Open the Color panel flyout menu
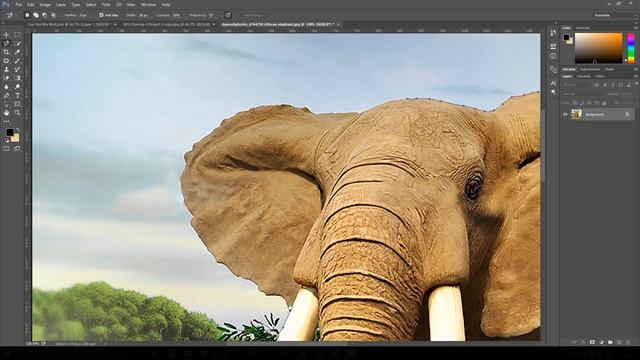 click(x=636, y=28)
